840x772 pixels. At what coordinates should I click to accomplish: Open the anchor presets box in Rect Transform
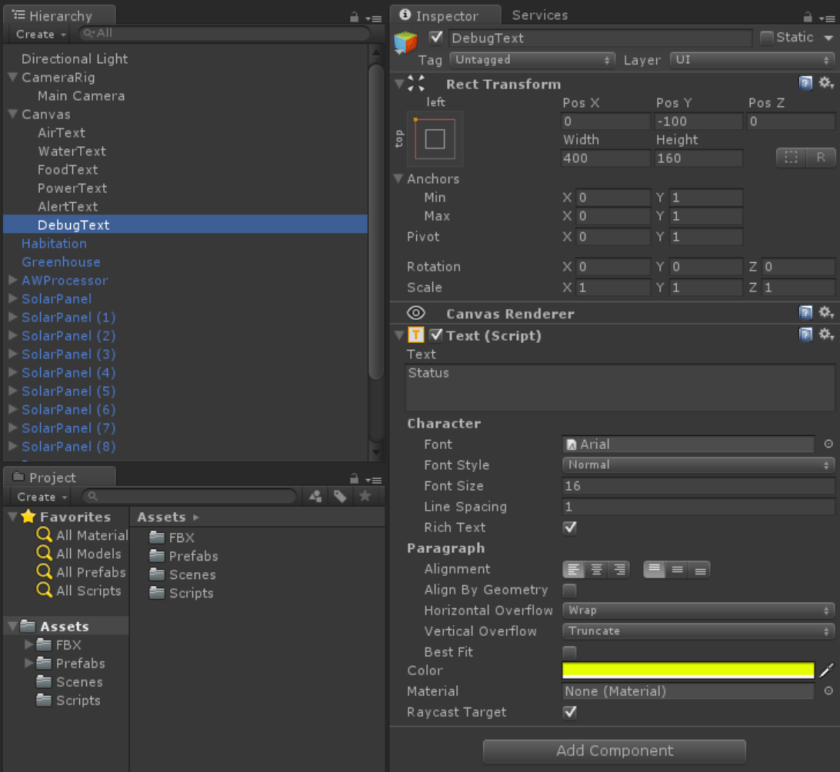click(x=434, y=139)
